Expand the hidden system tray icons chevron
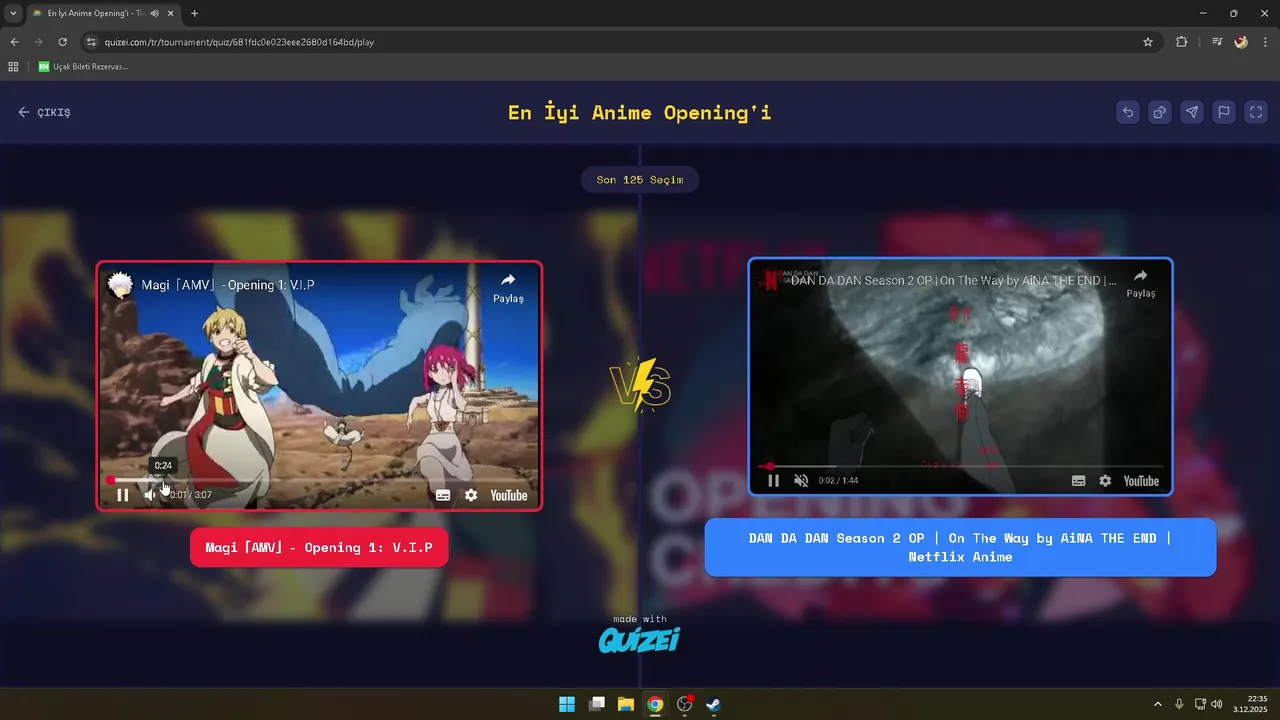This screenshot has height=720, width=1280. [1158, 704]
